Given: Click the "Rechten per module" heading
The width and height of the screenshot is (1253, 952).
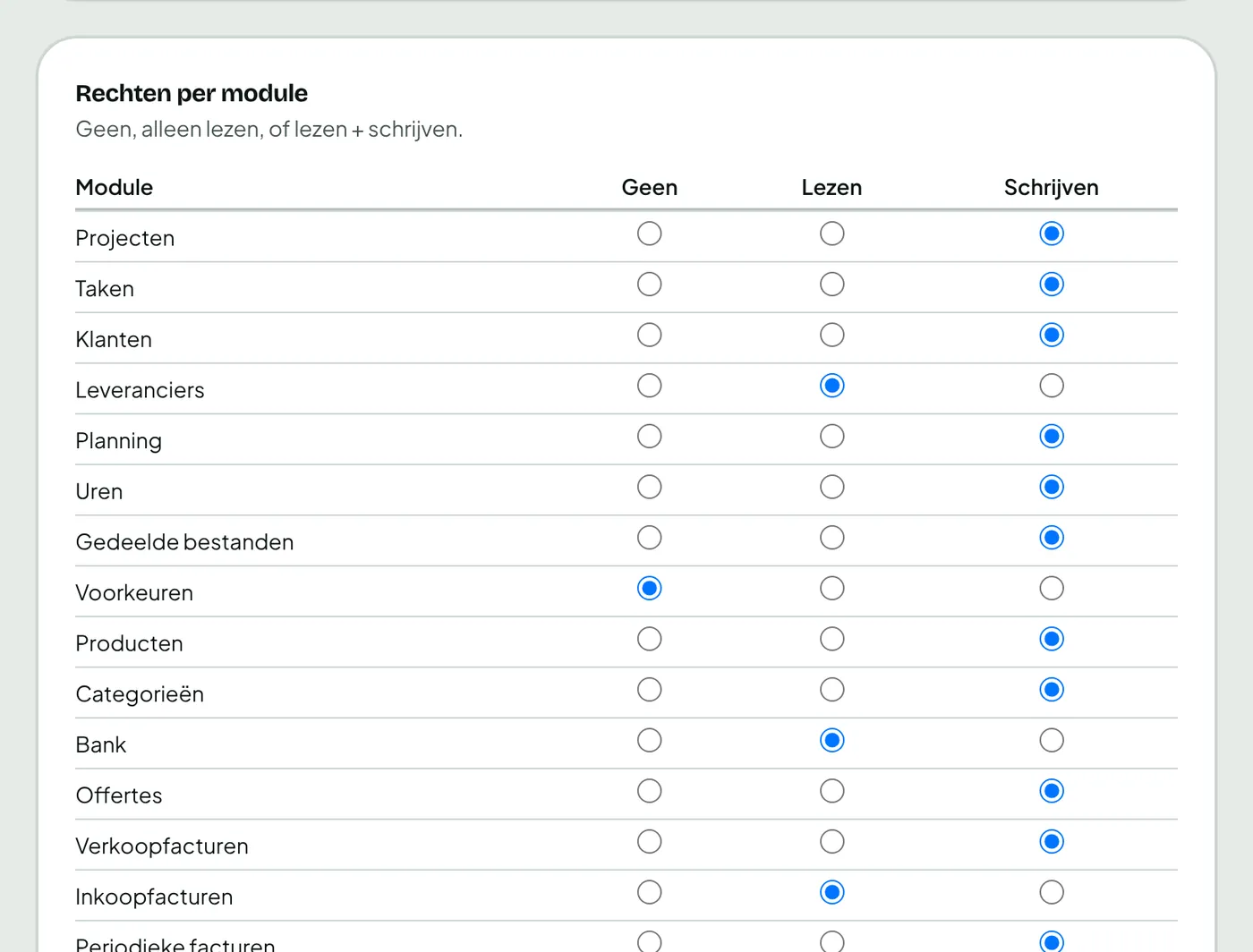Looking at the screenshot, I should (192, 93).
